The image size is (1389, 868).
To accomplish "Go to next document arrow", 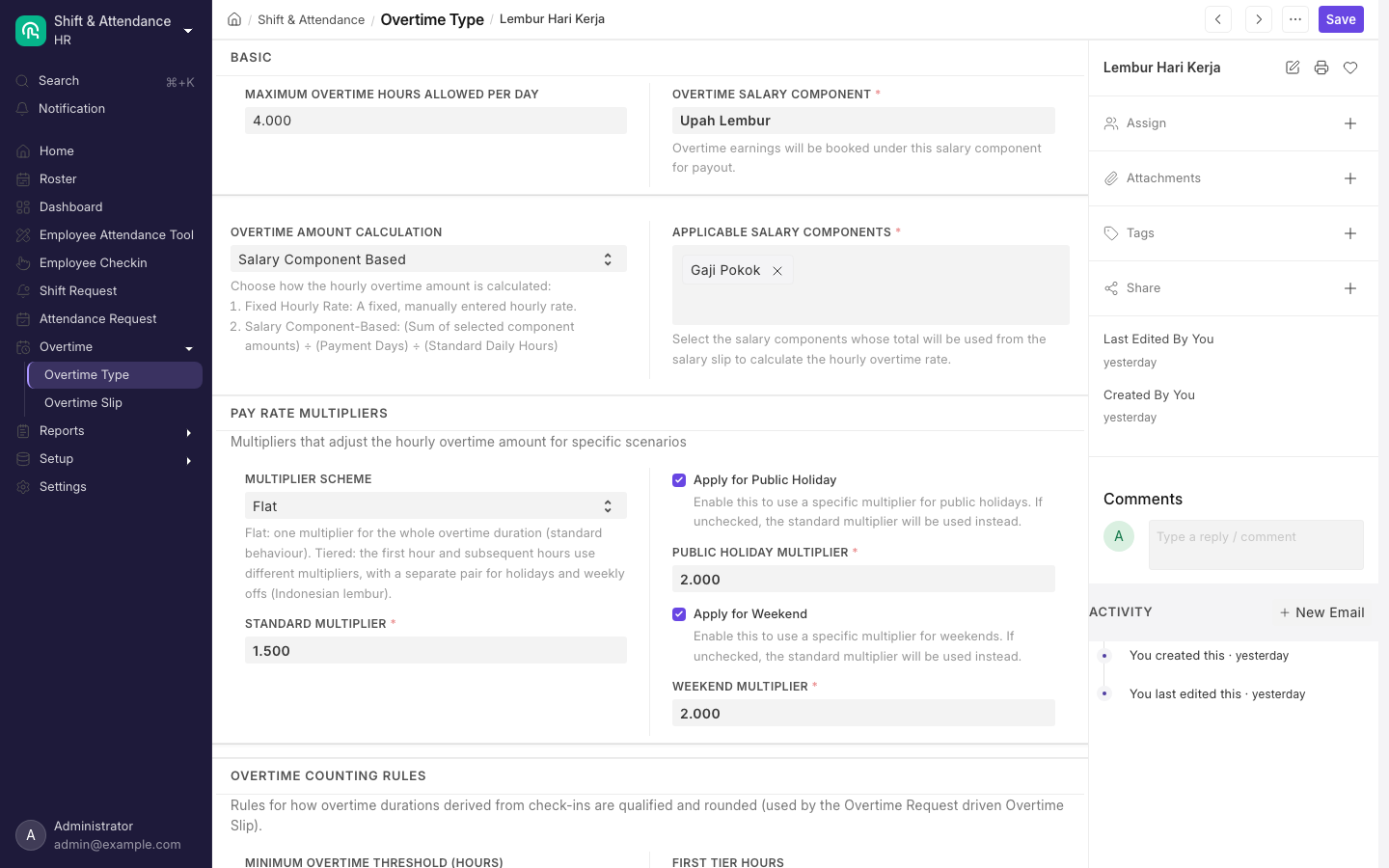I will (1259, 19).
